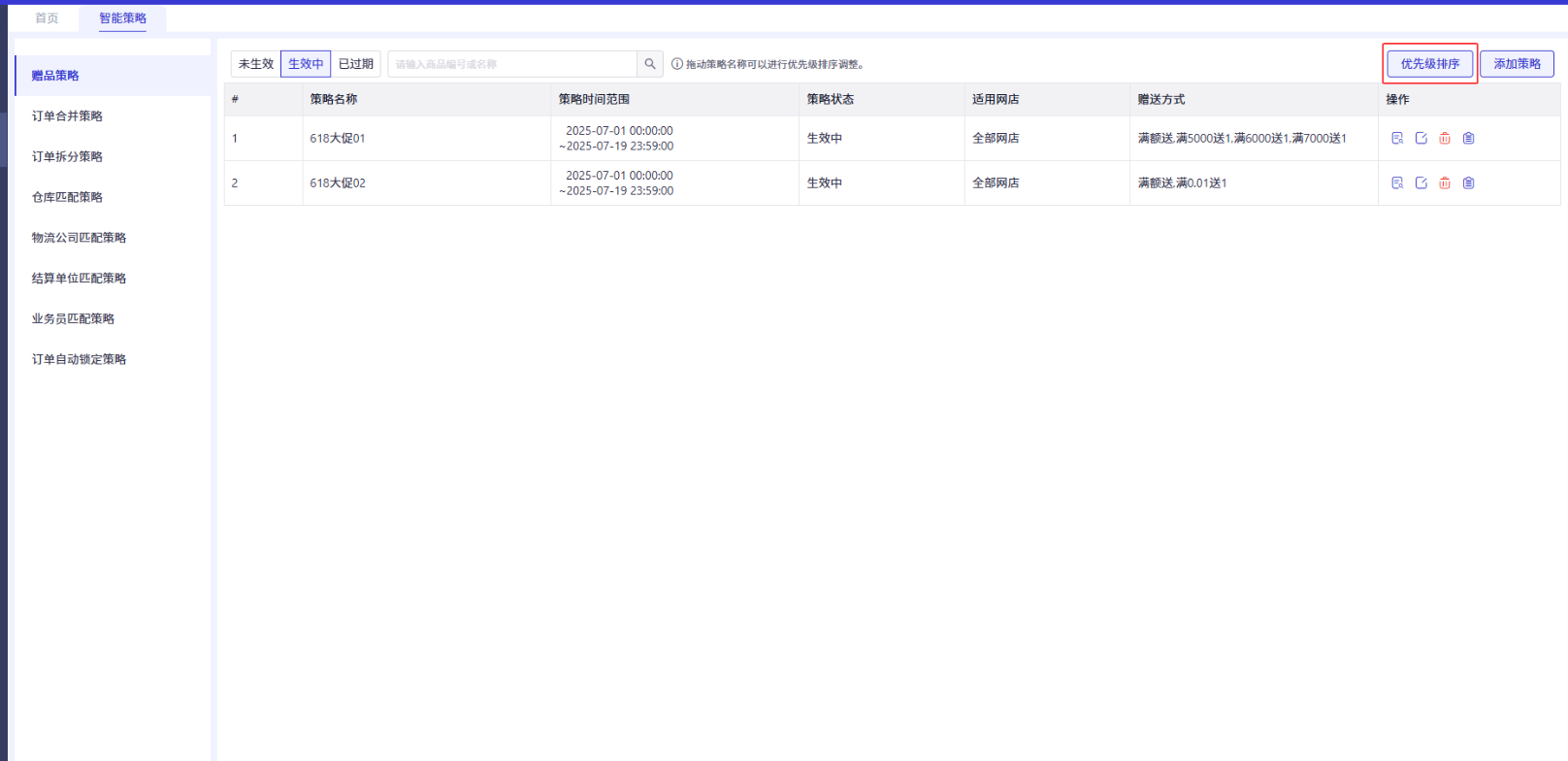1568x761 pixels.
Task: Choose 结算单位匹配策略 in the sidebar
Action: pyautogui.click(x=113, y=279)
